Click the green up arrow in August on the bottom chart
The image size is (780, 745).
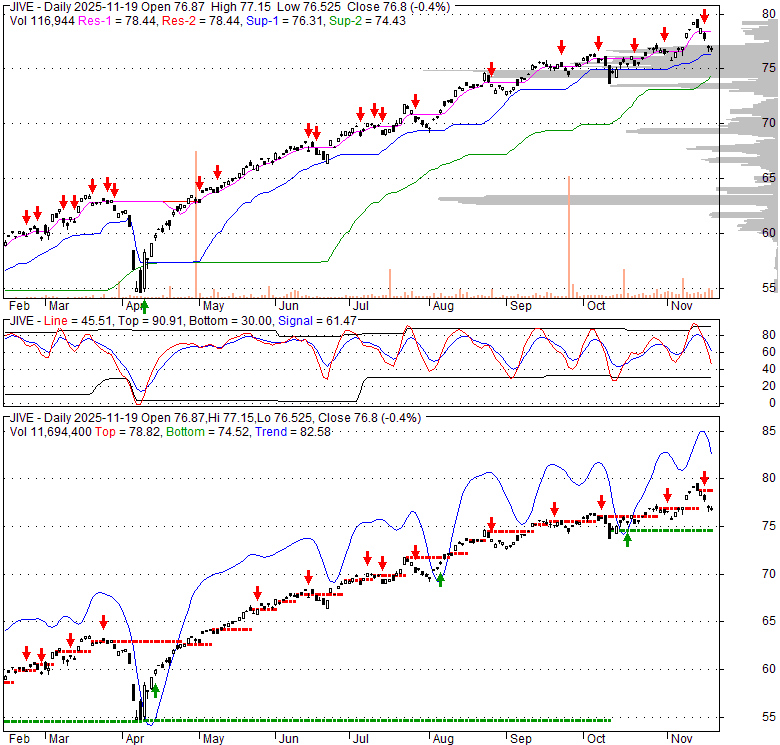click(x=440, y=579)
